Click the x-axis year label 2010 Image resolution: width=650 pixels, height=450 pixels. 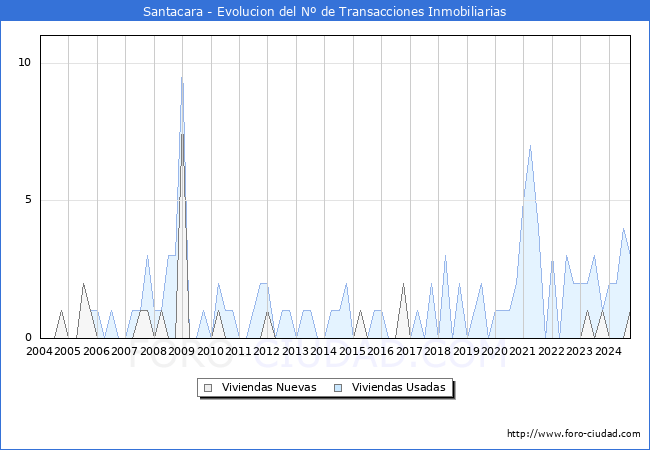(210, 351)
